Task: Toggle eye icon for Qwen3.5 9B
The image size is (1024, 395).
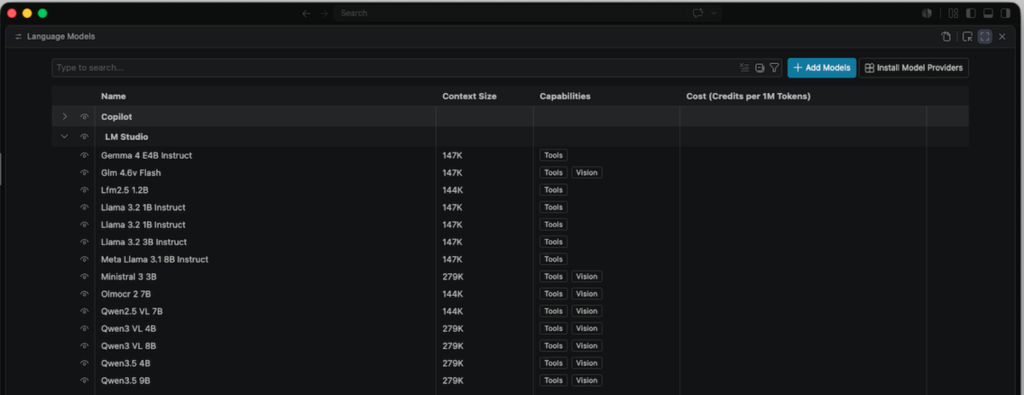Action: (84, 380)
